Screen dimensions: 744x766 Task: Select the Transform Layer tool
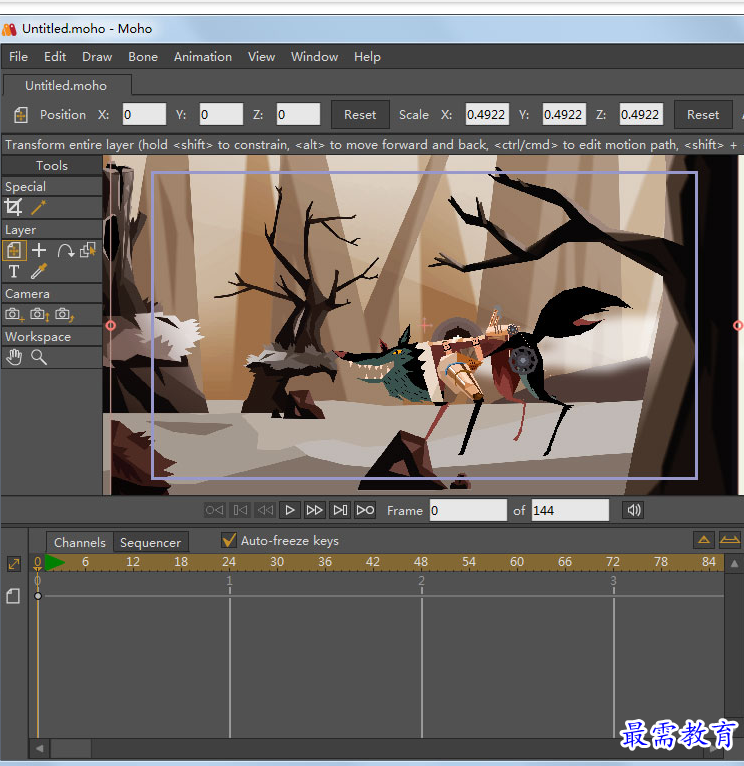pyautogui.click(x=14, y=250)
